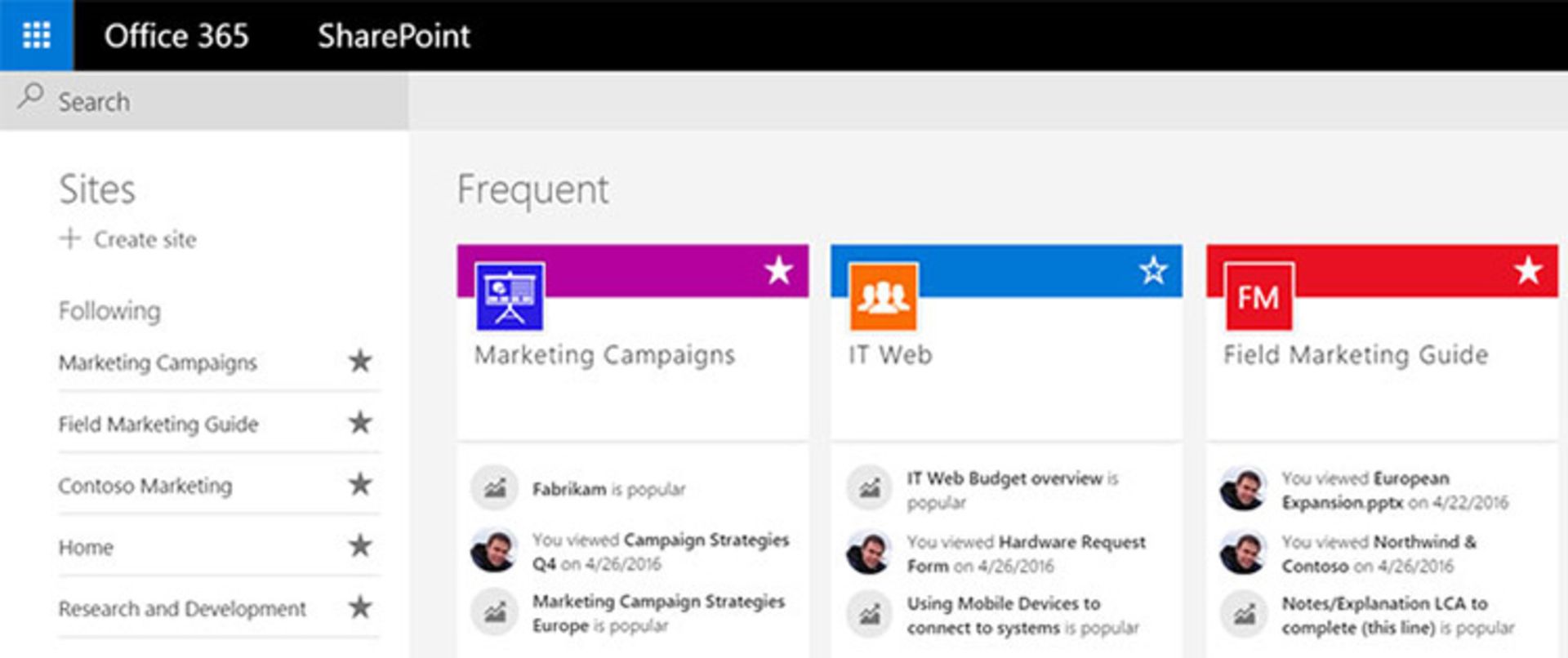Toggle star for Research and Development

(360, 607)
